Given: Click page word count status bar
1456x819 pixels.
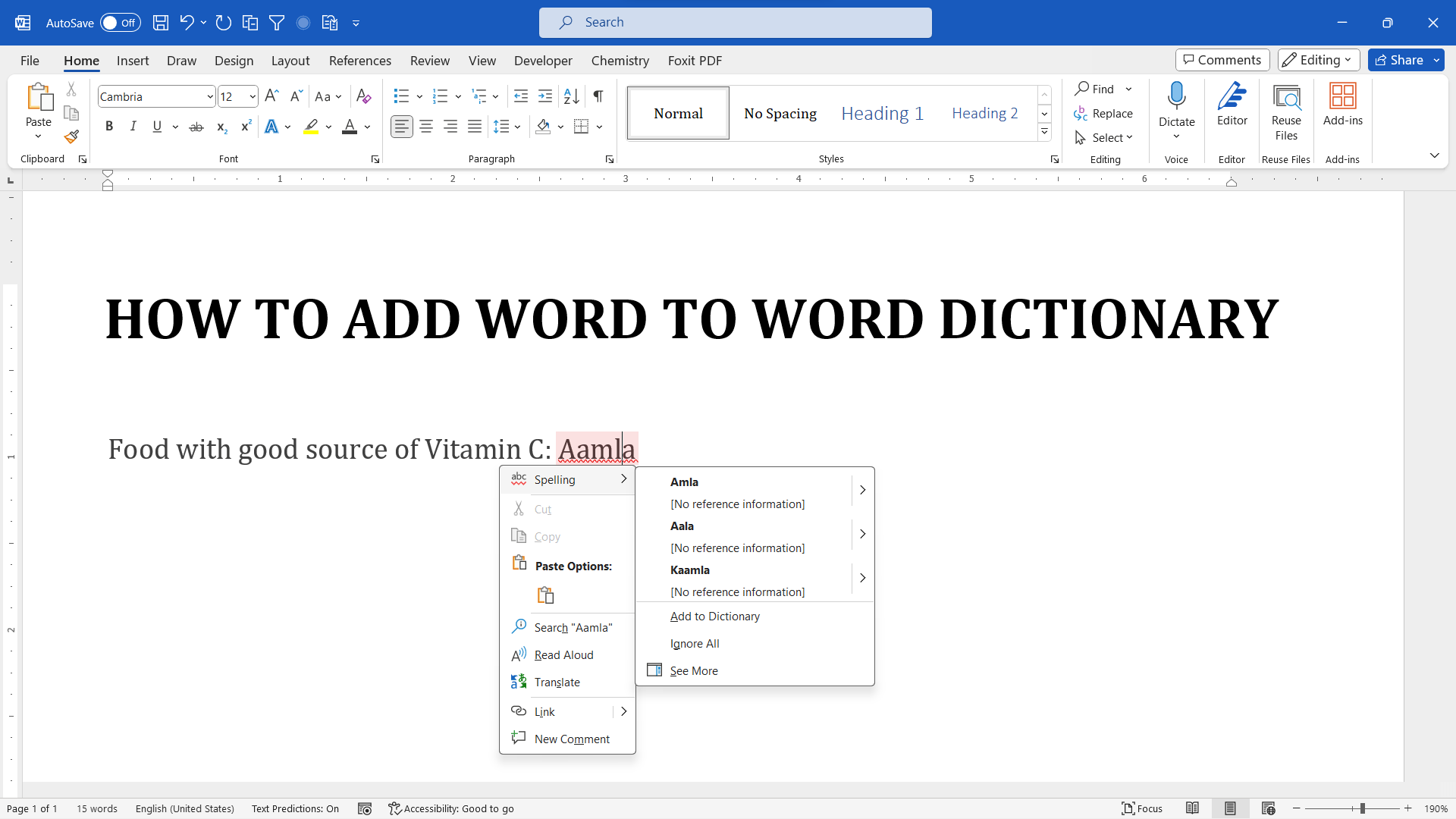Looking at the screenshot, I should pyautogui.click(x=96, y=808).
